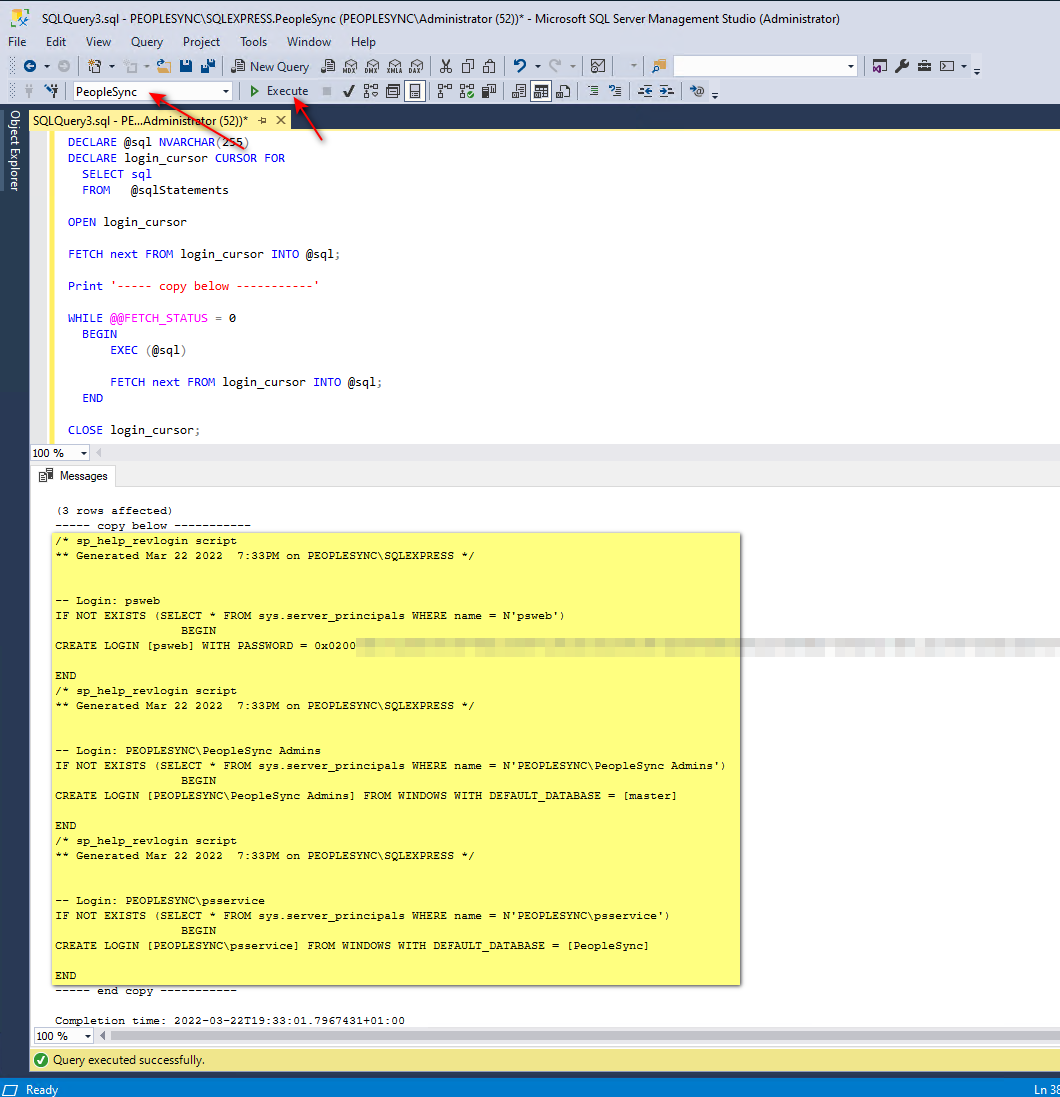Click the New Project icon
Viewport: 1060px width, 1097px height.
tap(94, 66)
